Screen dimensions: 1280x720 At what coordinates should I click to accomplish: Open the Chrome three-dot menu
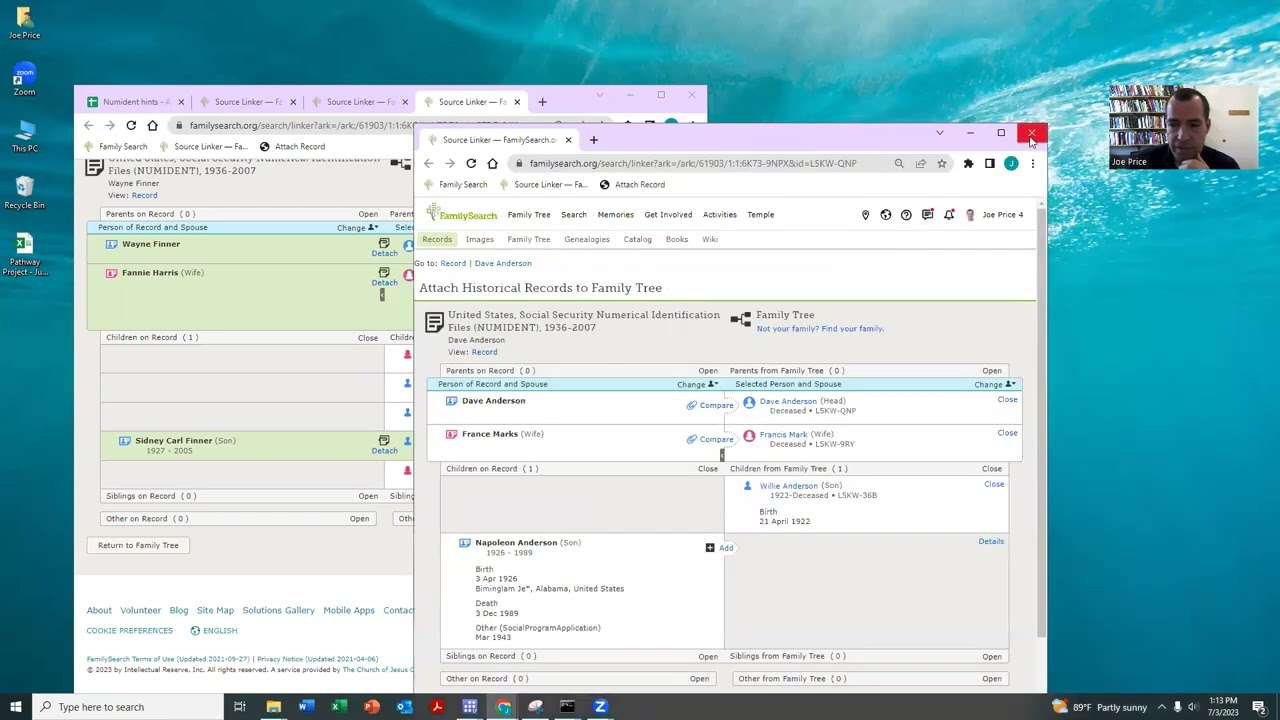[x=1032, y=164]
